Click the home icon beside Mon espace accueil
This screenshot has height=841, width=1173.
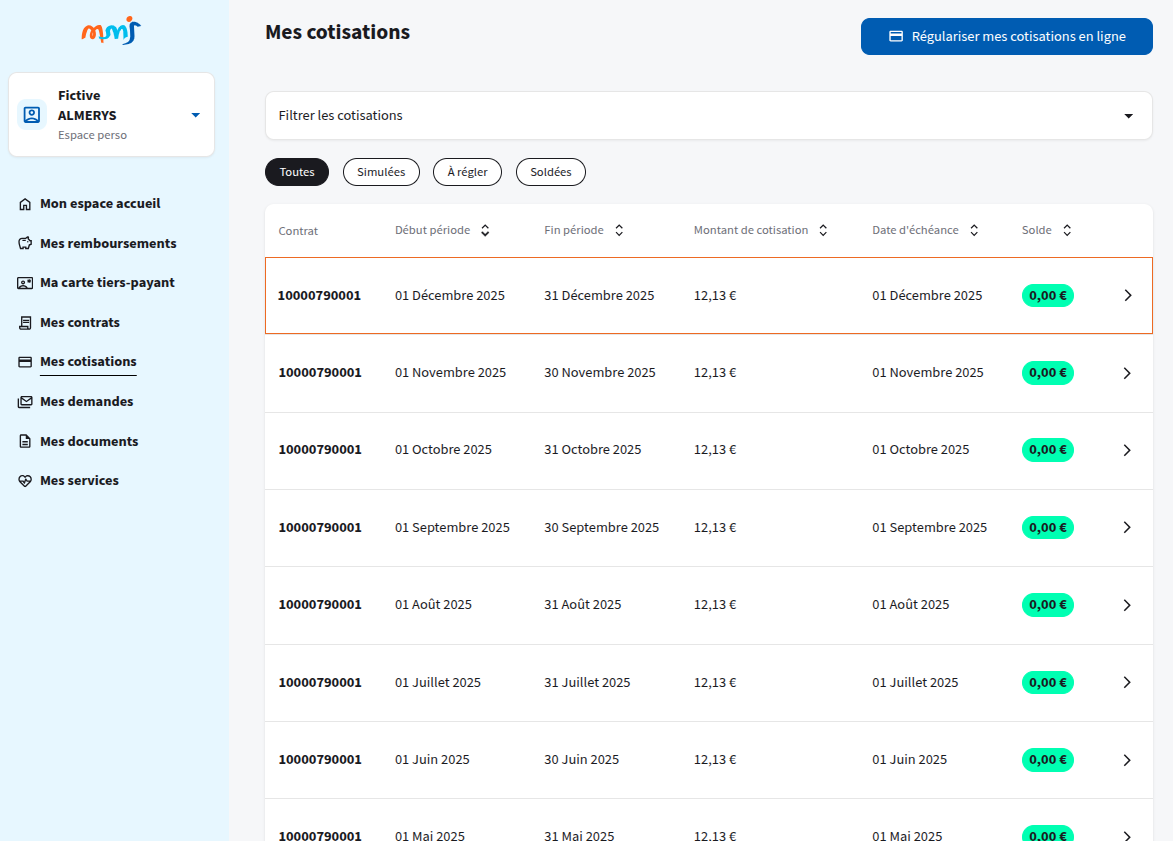pyautogui.click(x=25, y=204)
